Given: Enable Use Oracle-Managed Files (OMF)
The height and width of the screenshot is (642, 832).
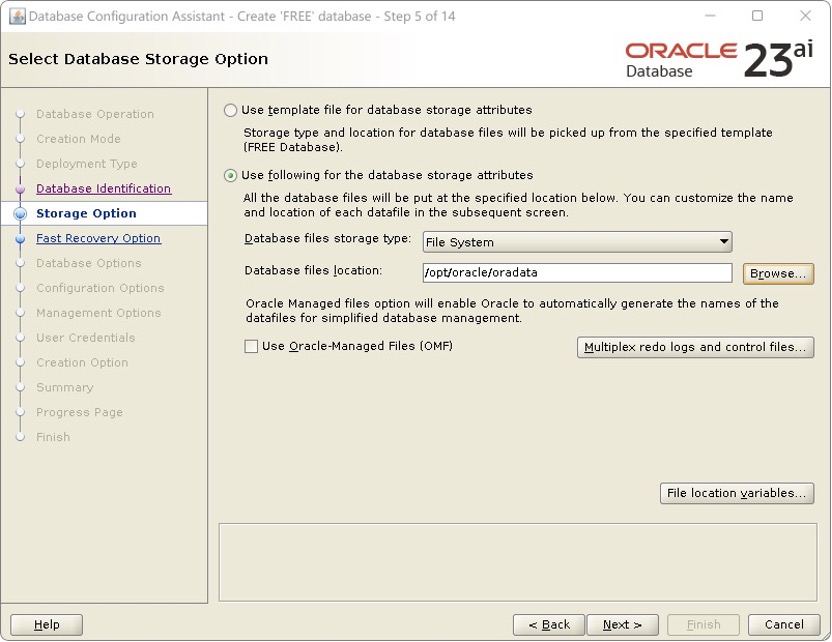Looking at the screenshot, I should 250,346.
